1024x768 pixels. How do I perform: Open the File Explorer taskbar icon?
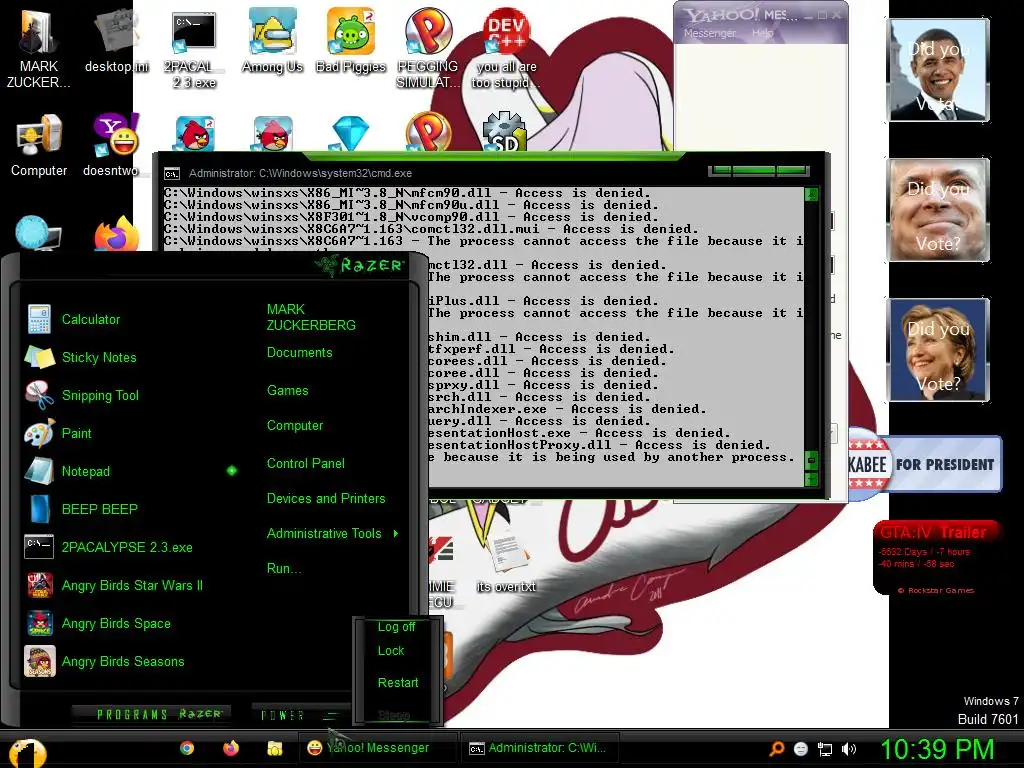(274, 748)
